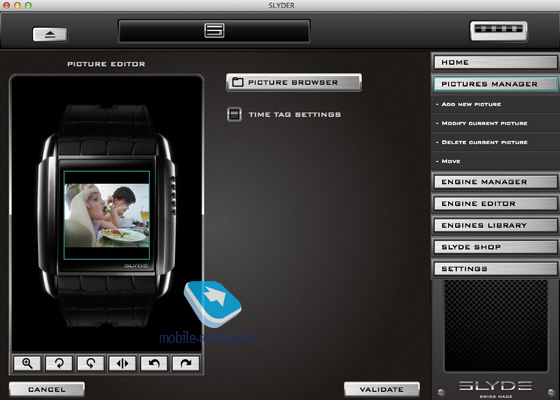
Task: Click the zoom magnifier icon
Action: pos(28,364)
